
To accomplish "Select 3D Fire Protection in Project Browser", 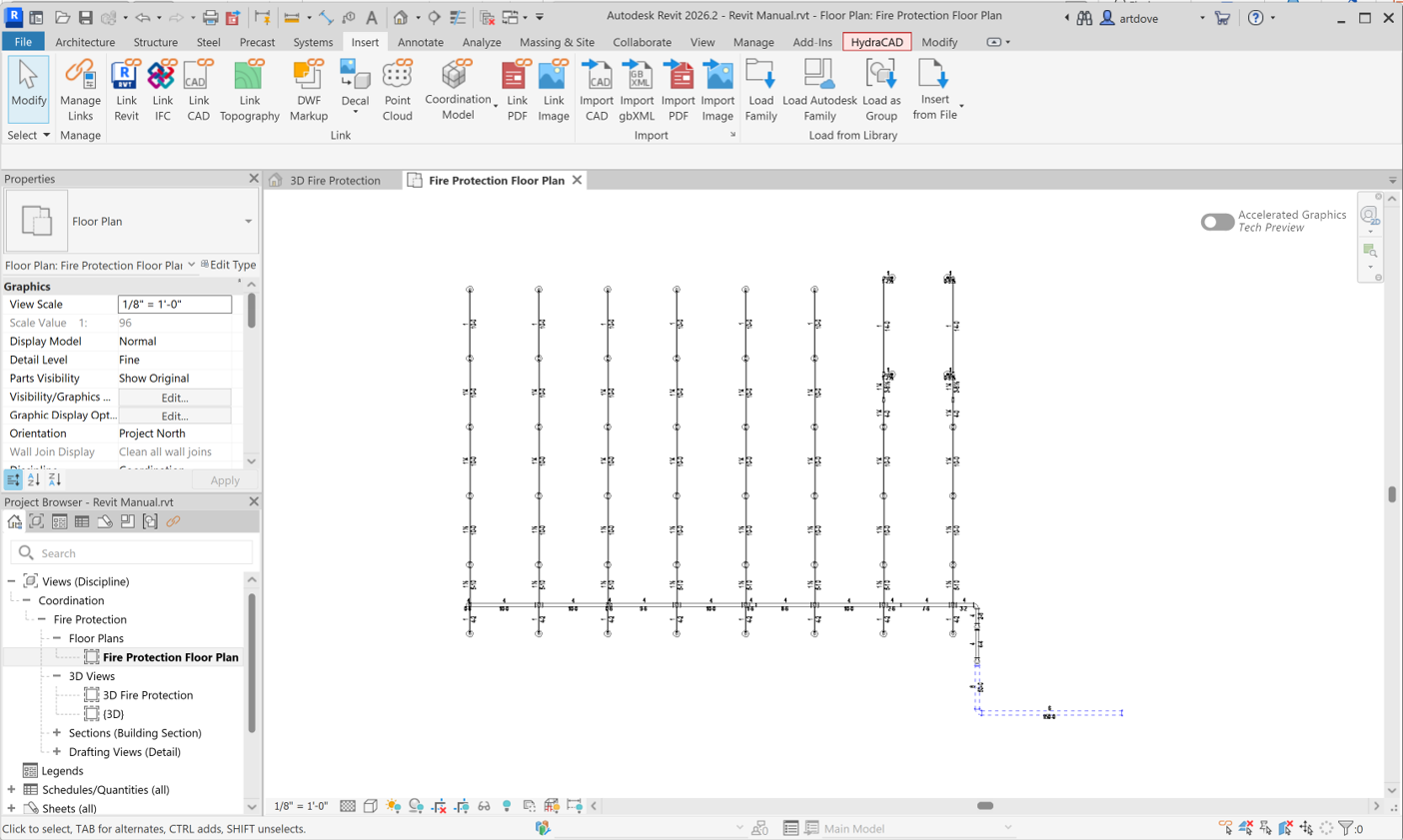I will (148, 695).
